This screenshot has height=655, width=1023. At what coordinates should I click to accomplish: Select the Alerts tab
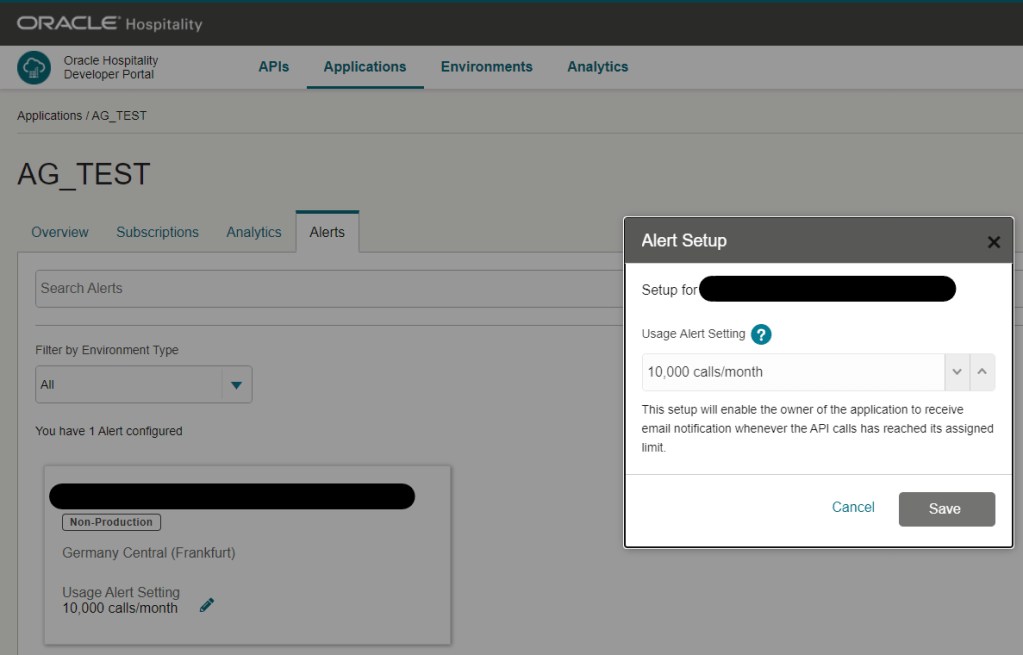pos(327,232)
